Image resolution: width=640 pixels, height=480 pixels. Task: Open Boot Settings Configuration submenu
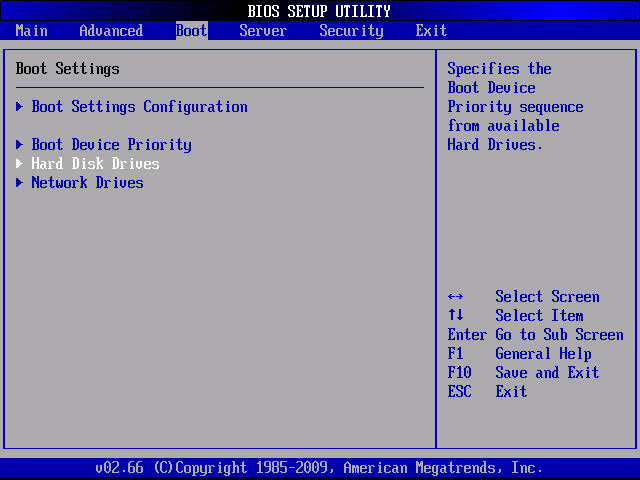tap(140, 107)
